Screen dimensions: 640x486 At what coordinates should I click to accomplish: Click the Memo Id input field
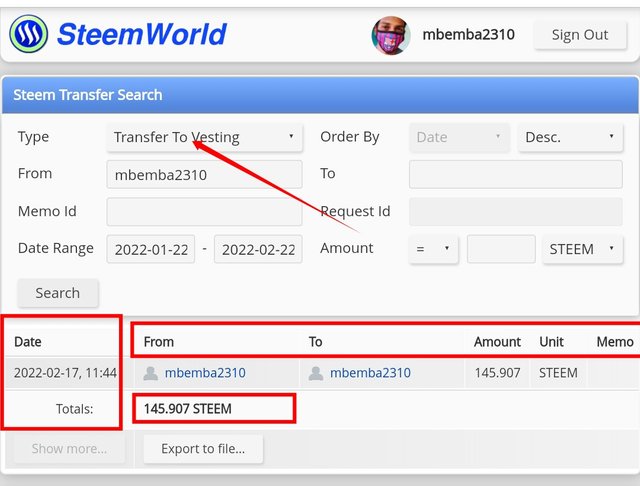point(204,212)
